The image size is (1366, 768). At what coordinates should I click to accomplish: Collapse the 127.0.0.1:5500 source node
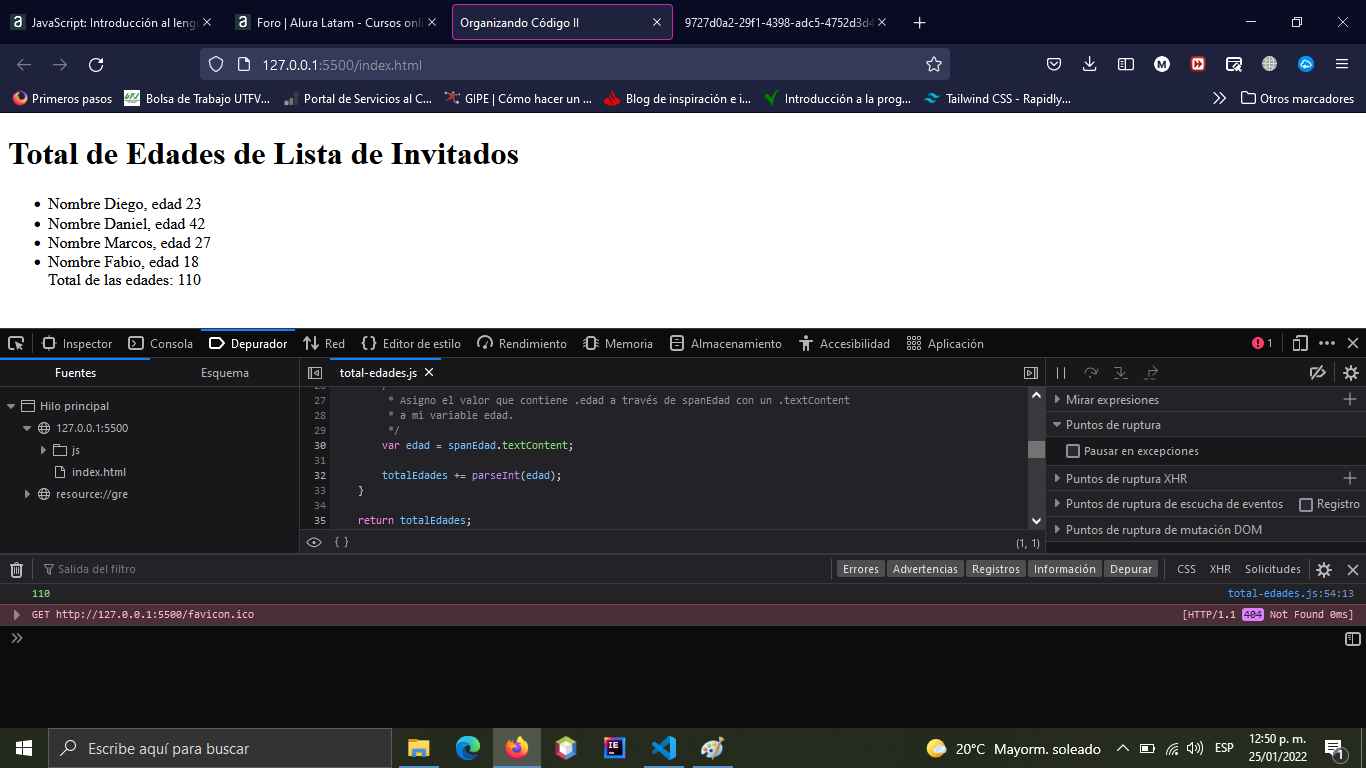(27, 428)
